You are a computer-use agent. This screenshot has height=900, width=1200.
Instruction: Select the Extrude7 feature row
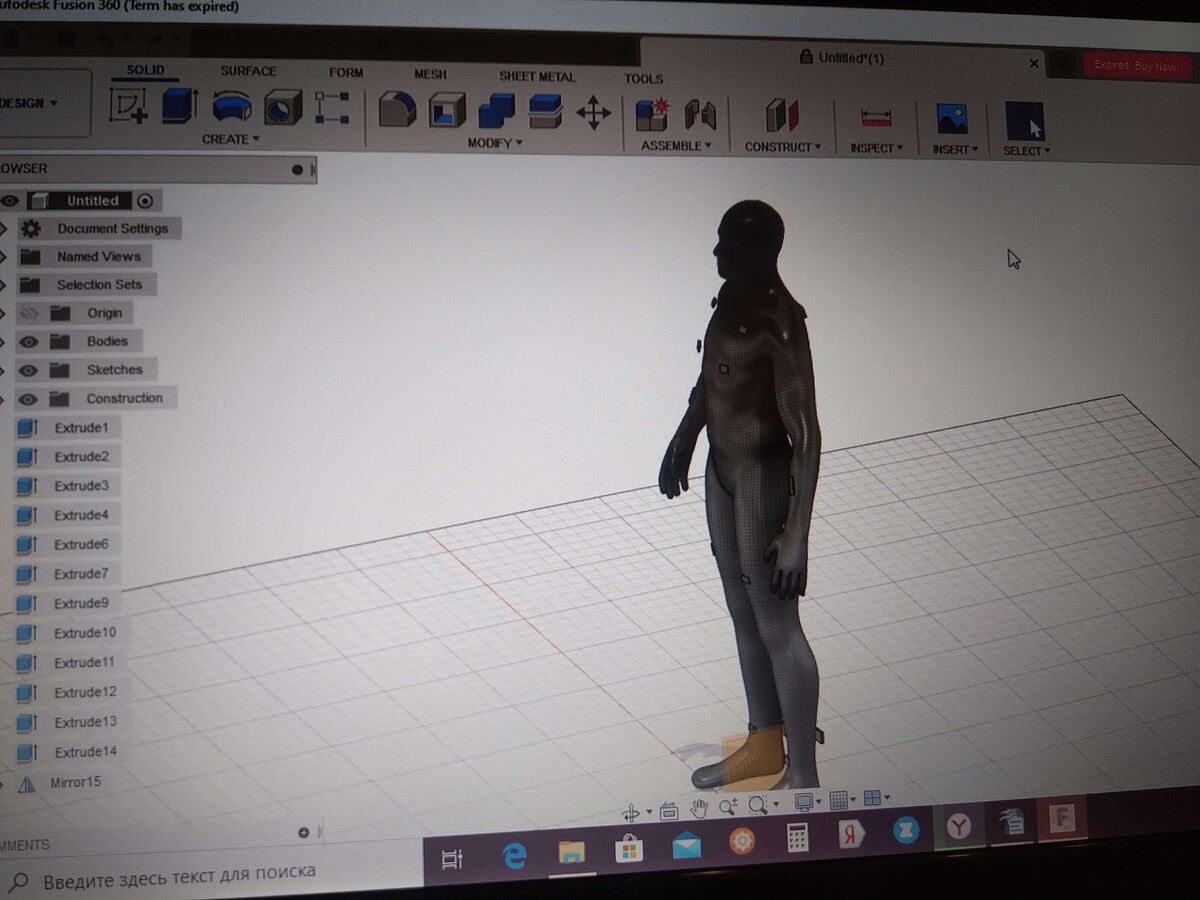[x=68, y=575]
